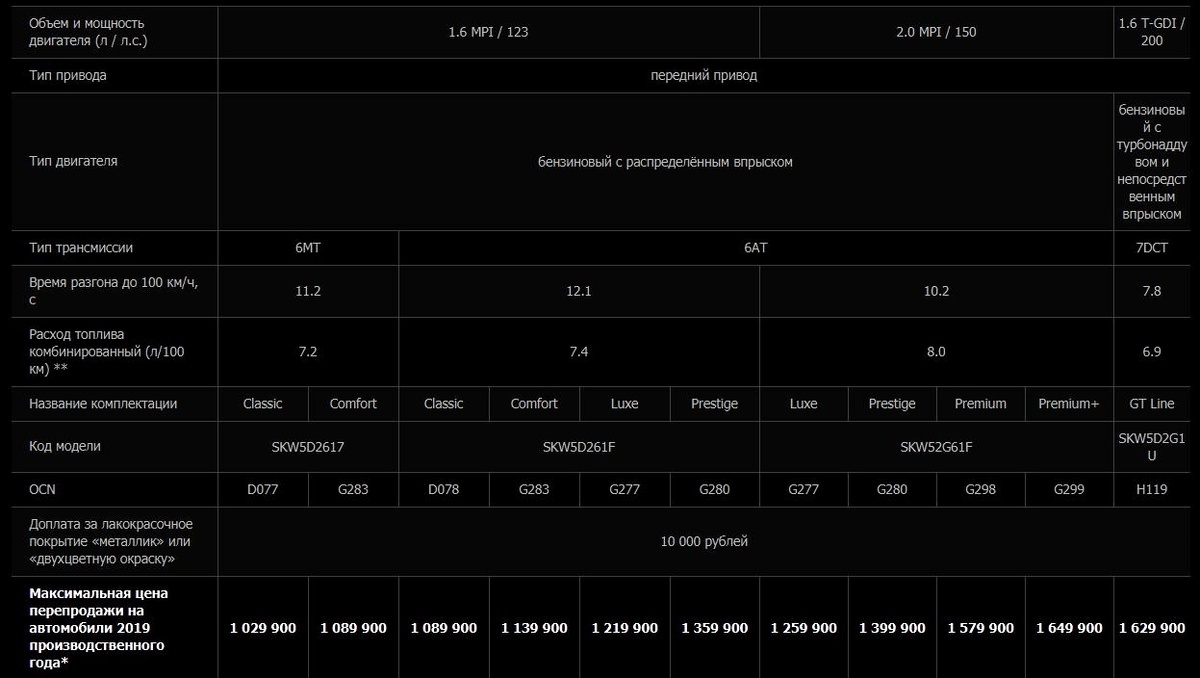Select the 'OCN' row label
Image resolution: width=1200 pixels, height=678 pixels.
click(42, 490)
